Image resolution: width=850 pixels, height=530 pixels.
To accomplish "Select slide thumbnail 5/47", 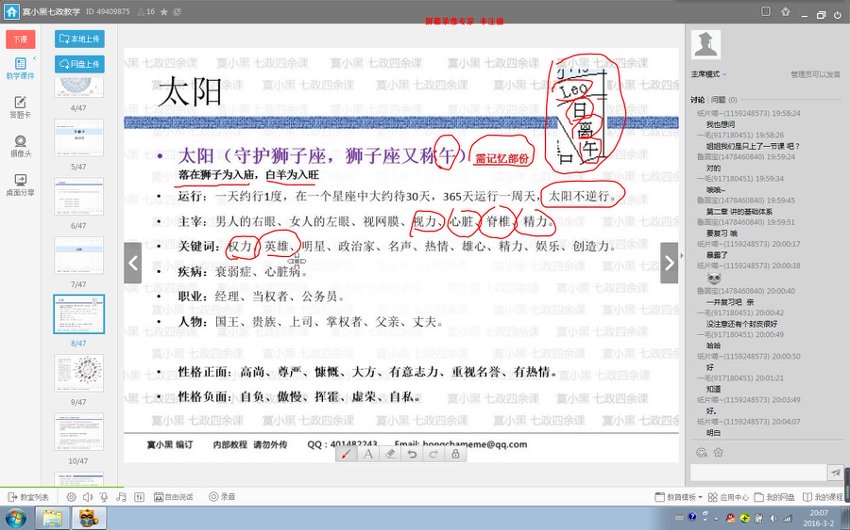I will coord(79,138).
